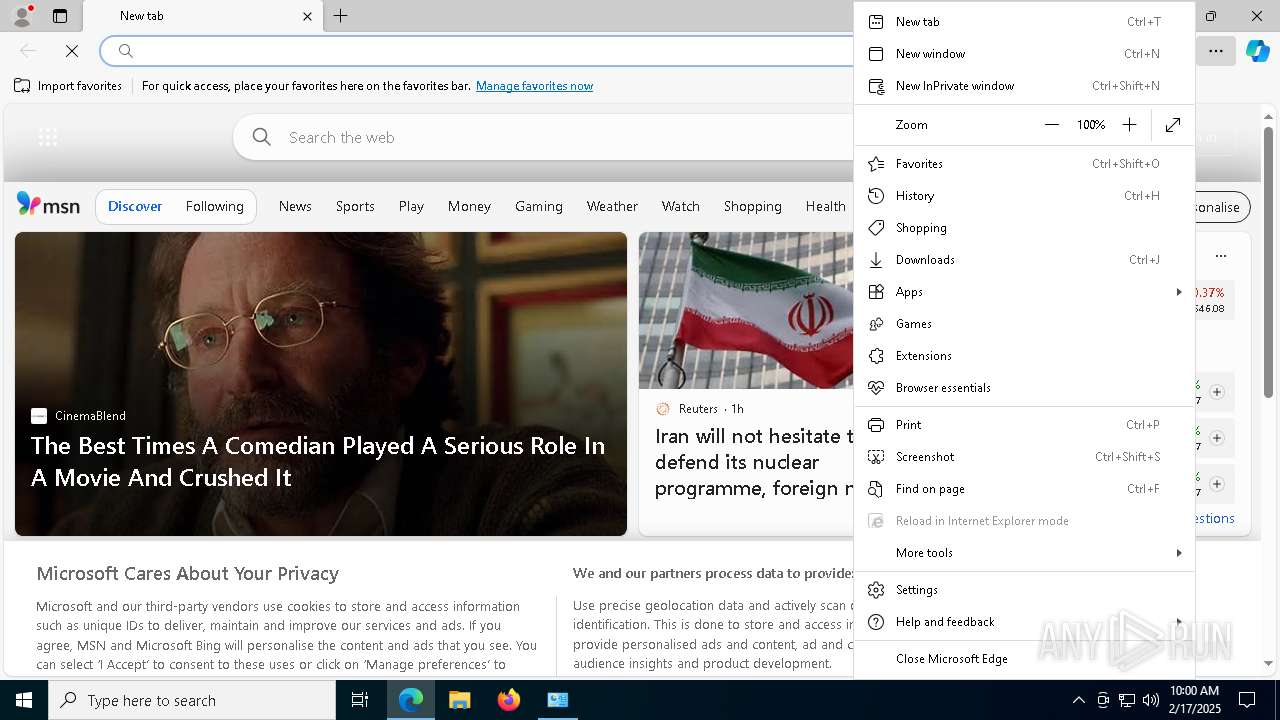1280x720 pixels.
Task: Open Extensions from the menu
Action: click(1024, 356)
